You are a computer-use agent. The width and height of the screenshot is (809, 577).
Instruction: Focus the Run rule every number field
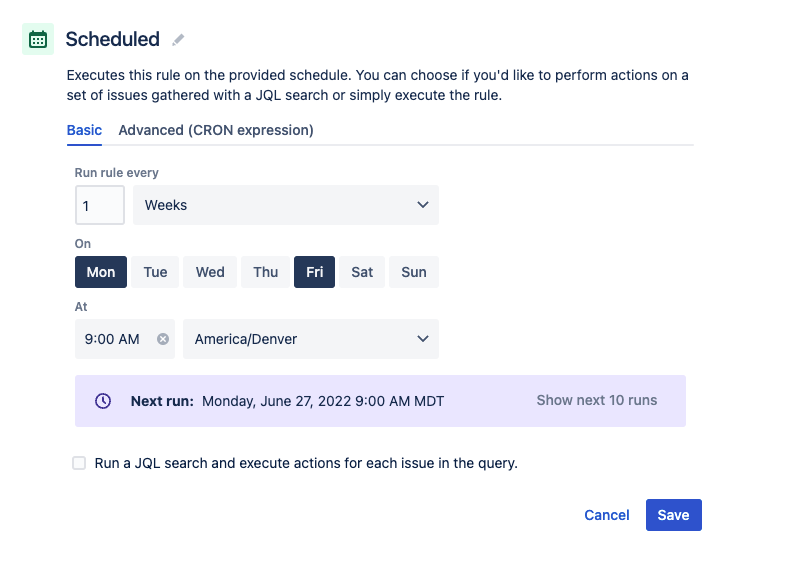tap(99, 205)
